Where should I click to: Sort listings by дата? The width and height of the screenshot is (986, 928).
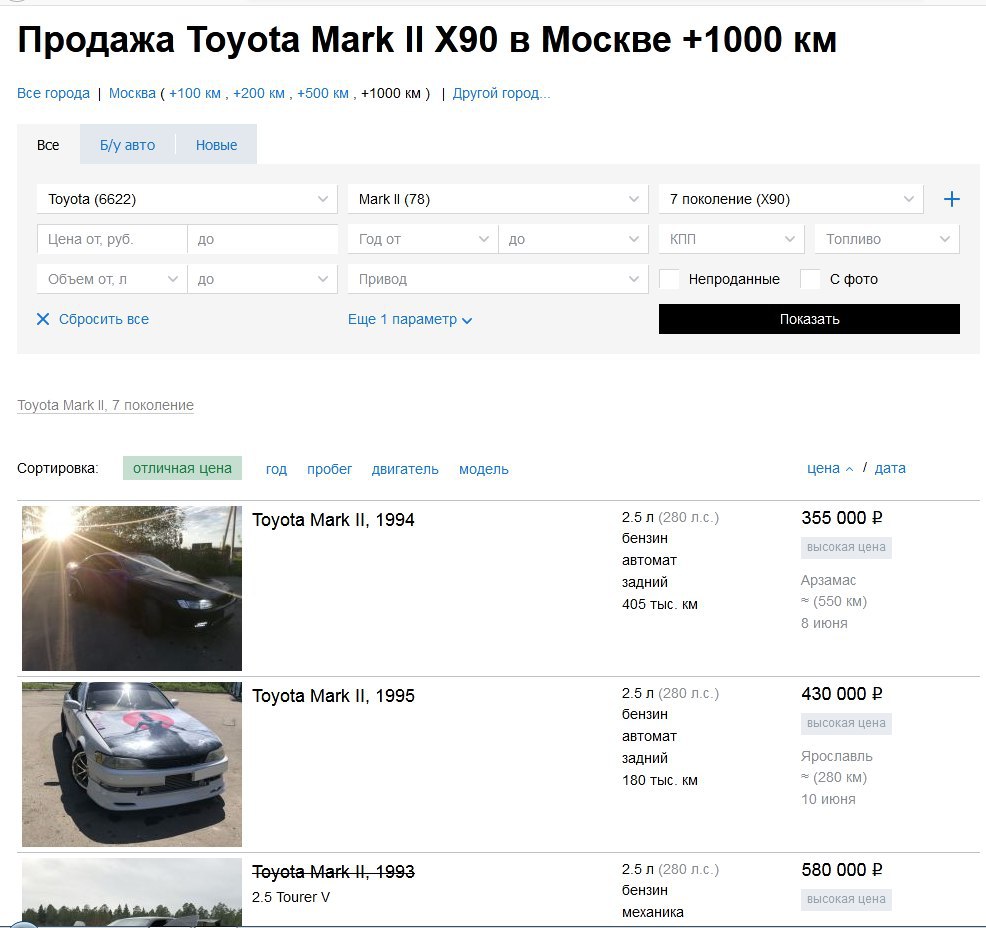coord(890,468)
